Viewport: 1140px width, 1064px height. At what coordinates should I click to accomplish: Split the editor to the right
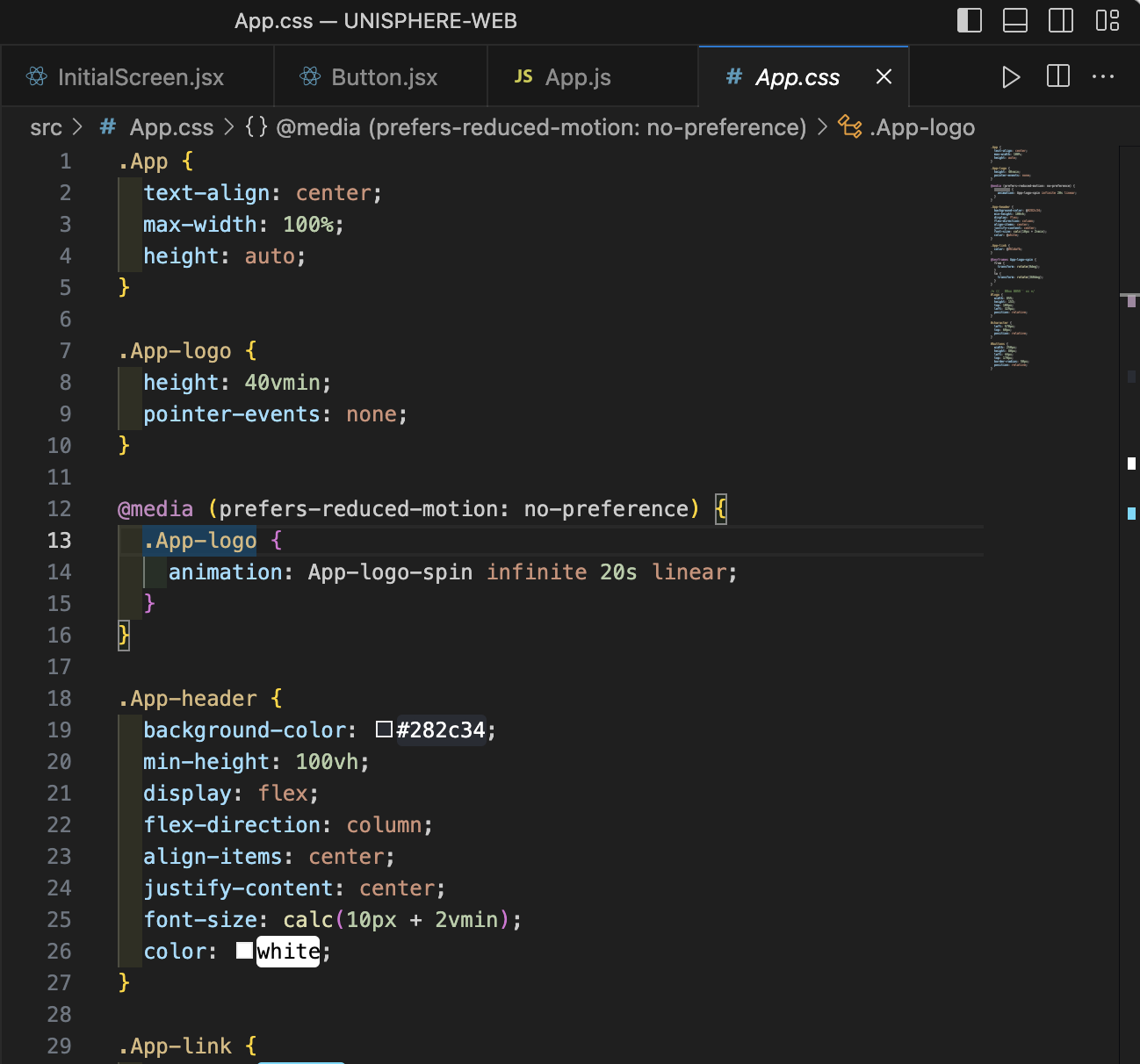pos(1058,76)
